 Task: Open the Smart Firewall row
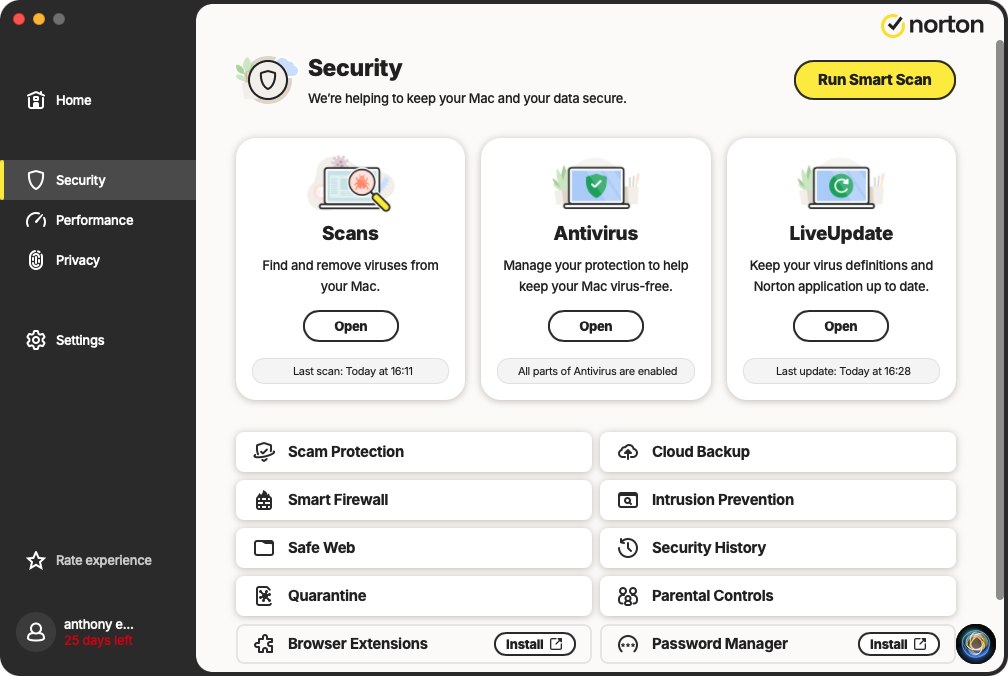coord(413,500)
